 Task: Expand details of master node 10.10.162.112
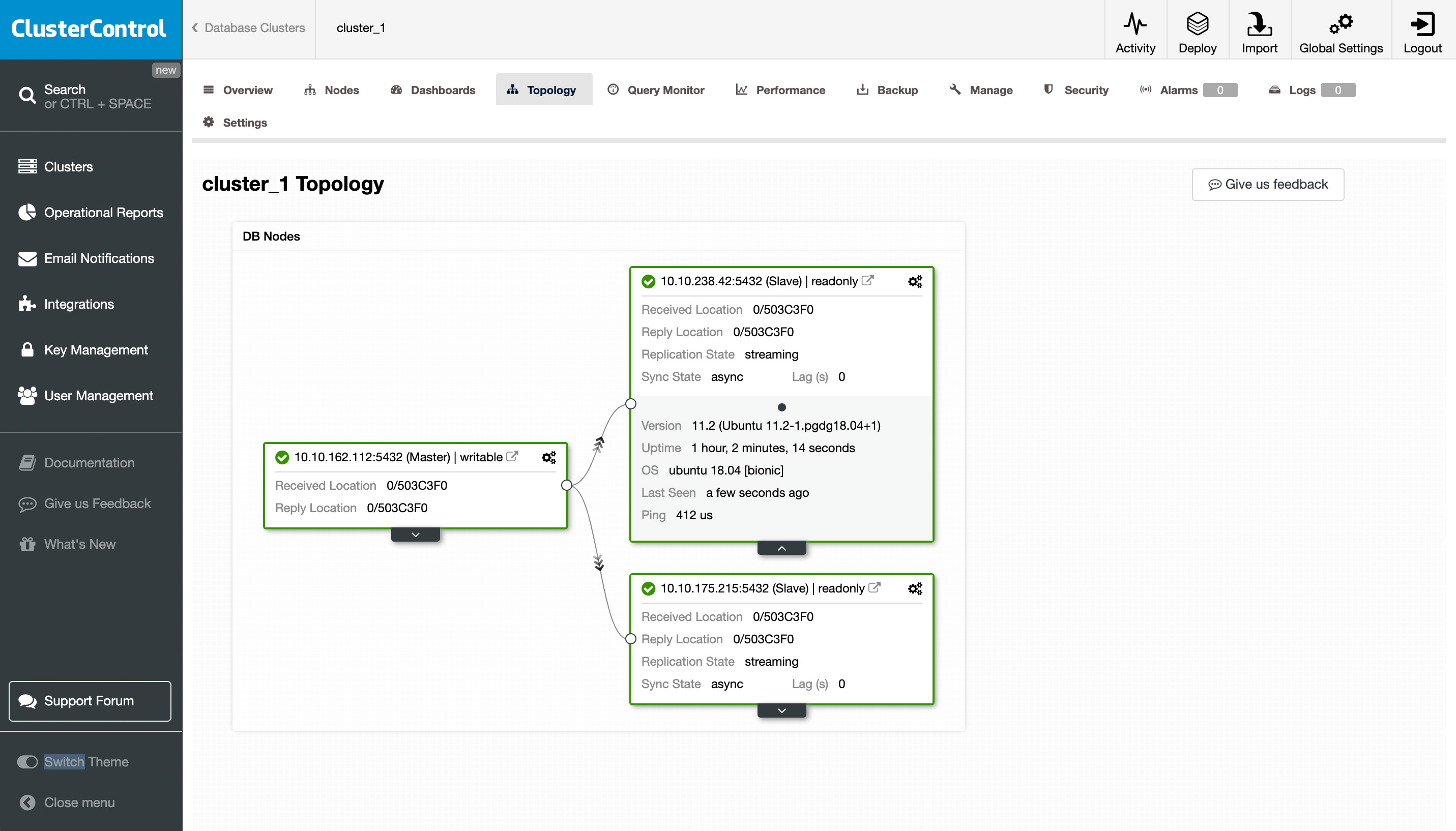pos(416,535)
